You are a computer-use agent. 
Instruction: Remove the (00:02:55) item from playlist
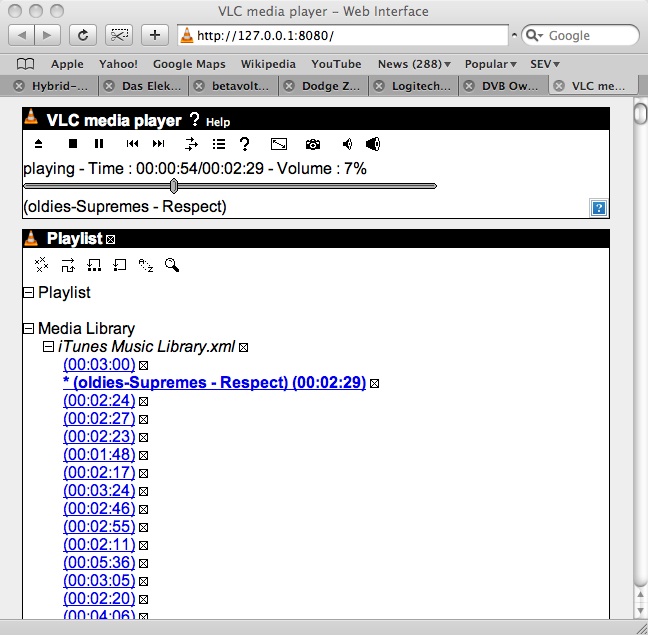point(143,528)
